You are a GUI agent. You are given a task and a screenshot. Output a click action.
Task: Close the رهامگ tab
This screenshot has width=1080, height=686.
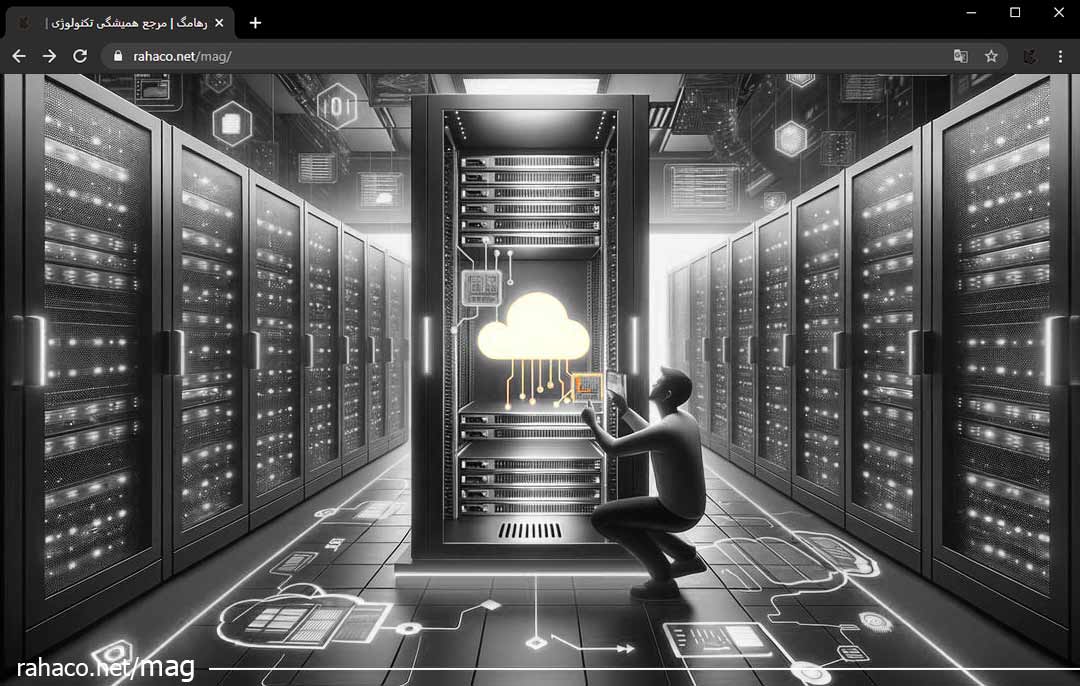point(219,23)
